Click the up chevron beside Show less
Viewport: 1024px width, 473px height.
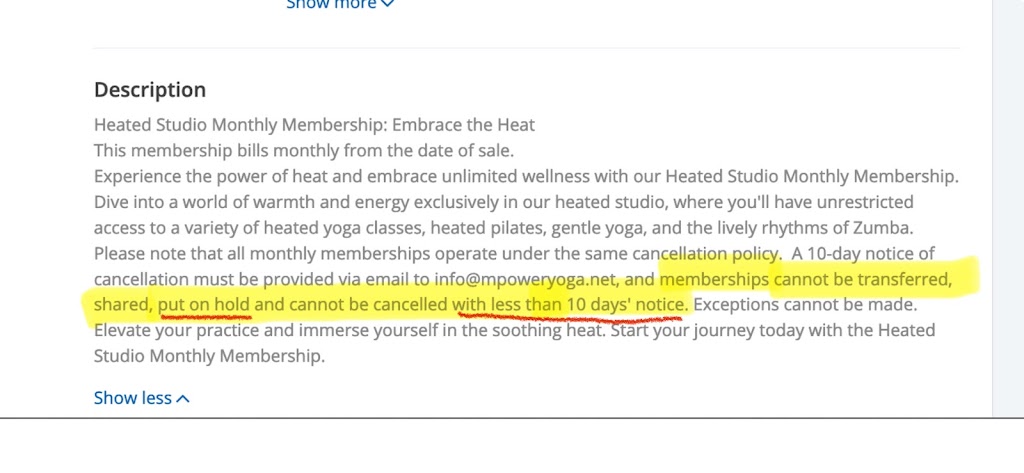[183, 399]
